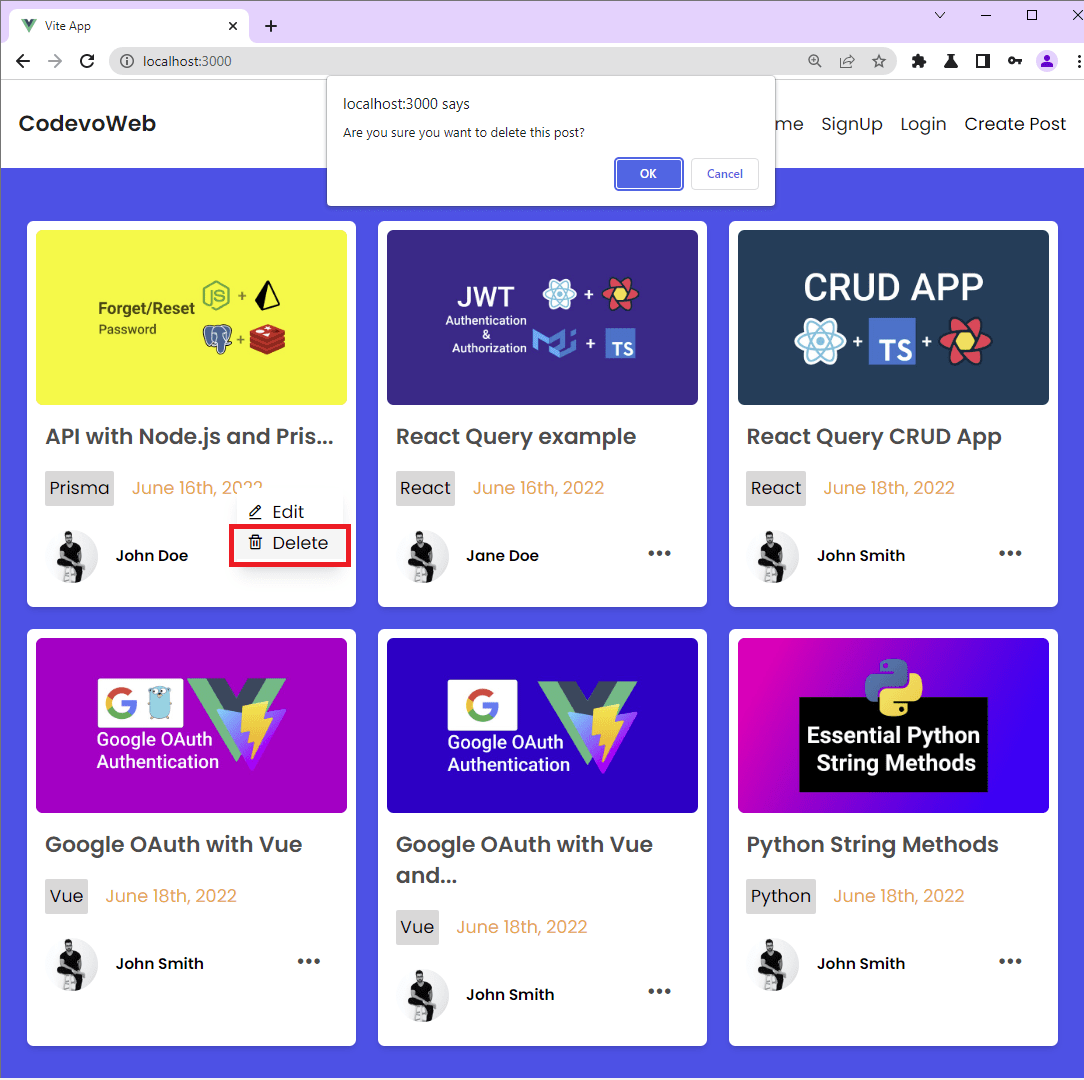1084x1080 pixels.
Task: Click the extensions puzzle icon
Action: [x=919, y=60]
